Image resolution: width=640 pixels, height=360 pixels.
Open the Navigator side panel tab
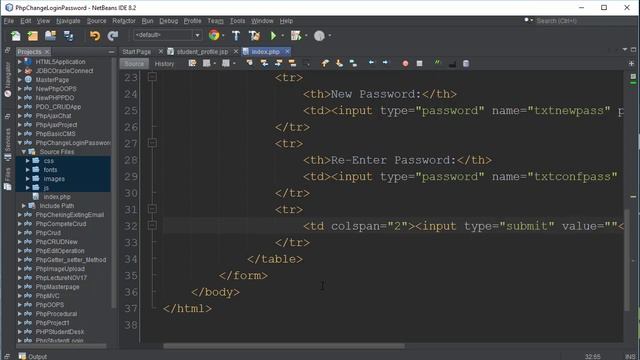pyautogui.click(x=7, y=79)
